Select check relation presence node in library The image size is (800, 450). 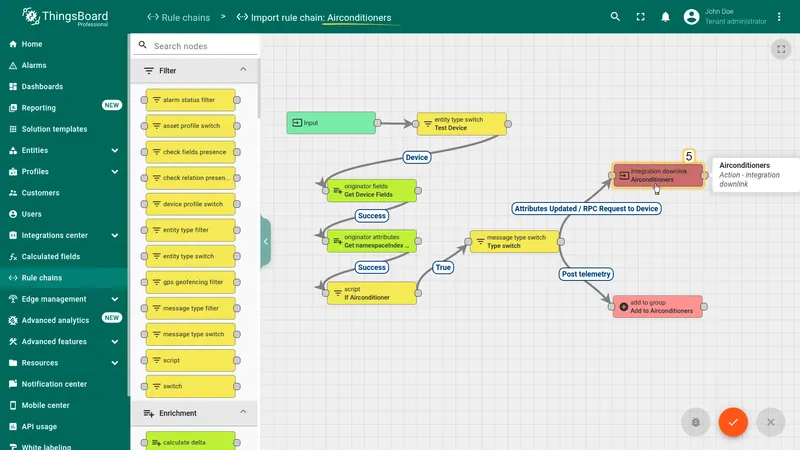[190, 178]
